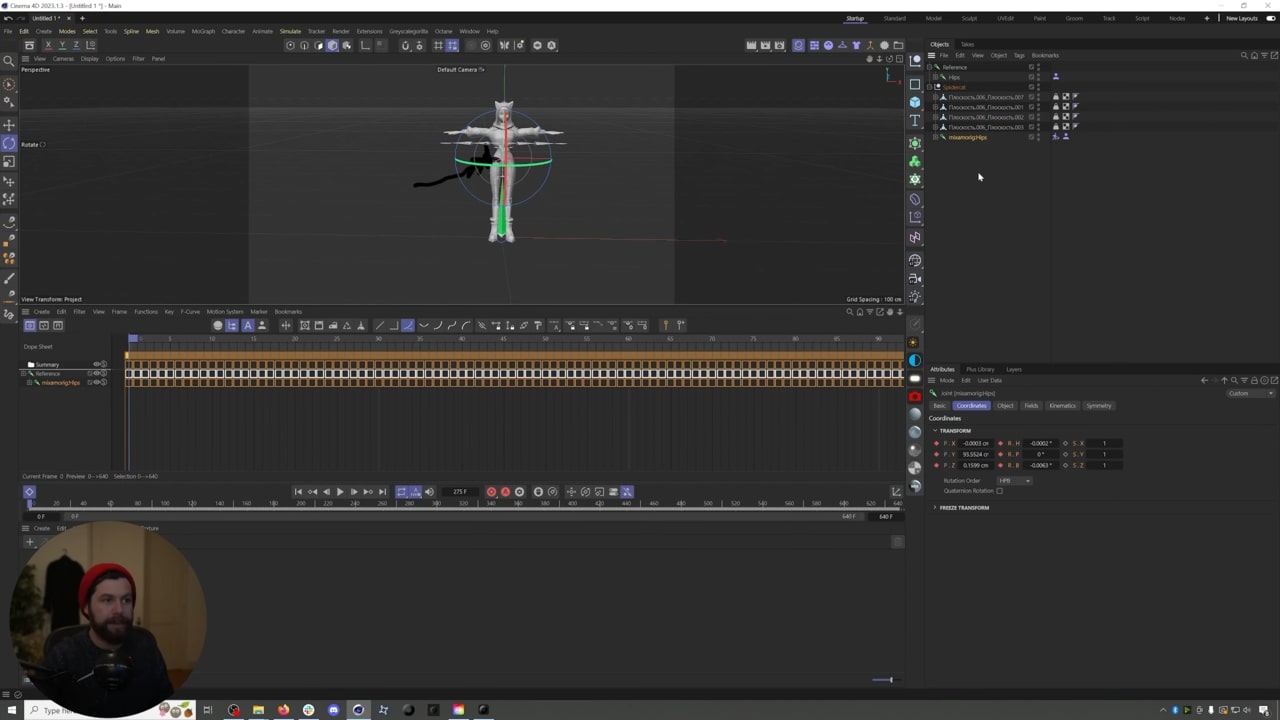Image resolution: width=1280 pixels, height=720 pixels.
Task: Expand the Hips joint in Objects tree
Action: (935, 77)
